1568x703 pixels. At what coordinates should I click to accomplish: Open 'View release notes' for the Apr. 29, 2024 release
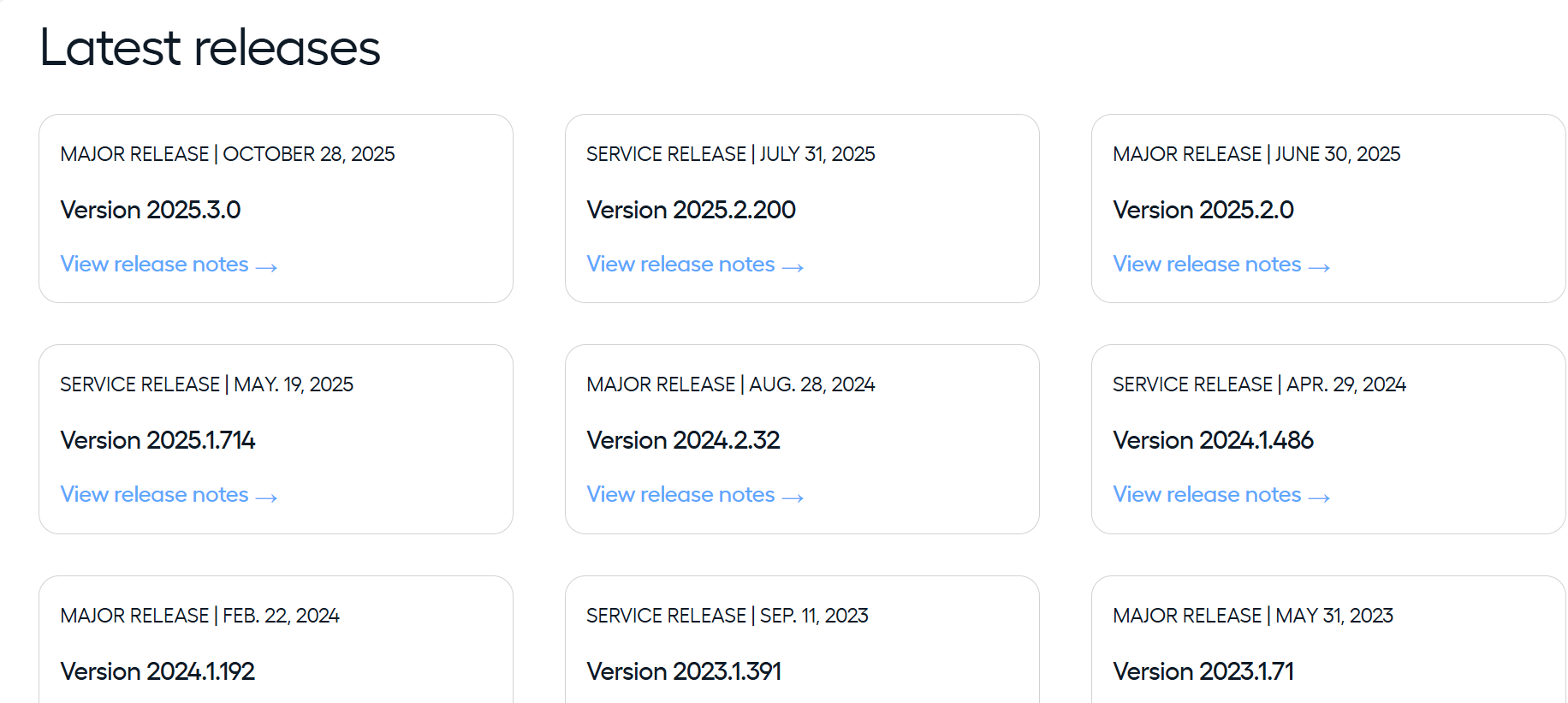[1207, 495]
